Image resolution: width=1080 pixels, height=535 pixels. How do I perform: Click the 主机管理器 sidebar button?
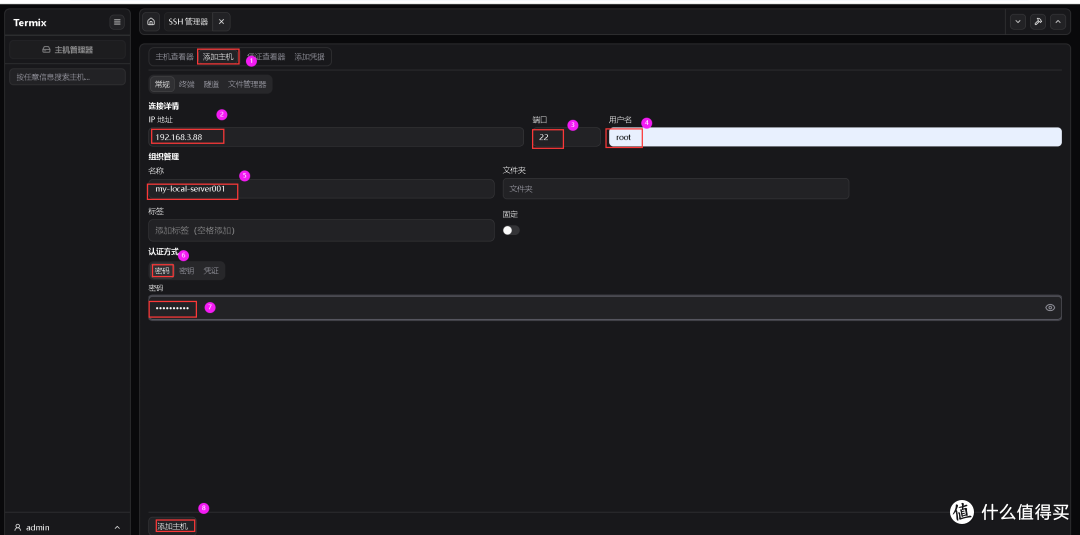pyautogui.click(x=68, y=50)
